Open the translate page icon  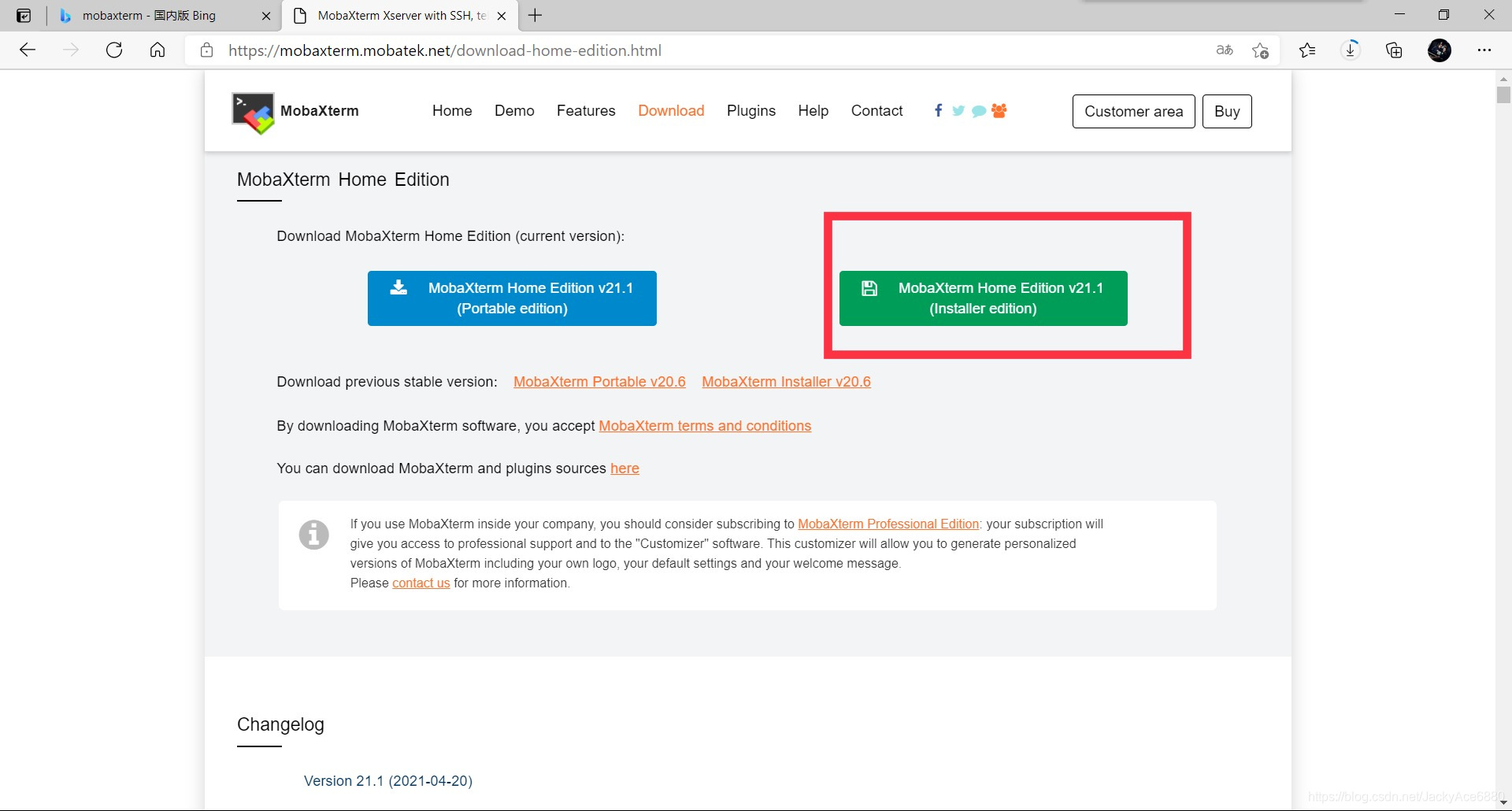point(1225,50)
